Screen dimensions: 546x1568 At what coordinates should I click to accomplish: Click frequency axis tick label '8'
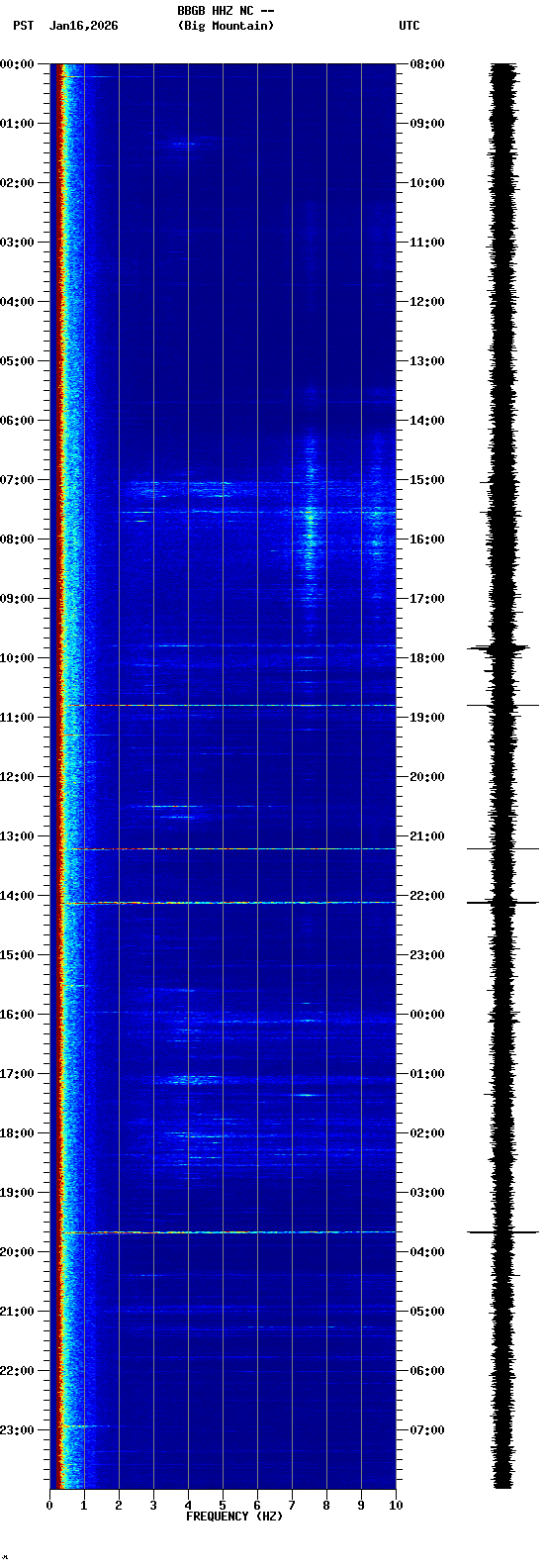coord(326,1506)
